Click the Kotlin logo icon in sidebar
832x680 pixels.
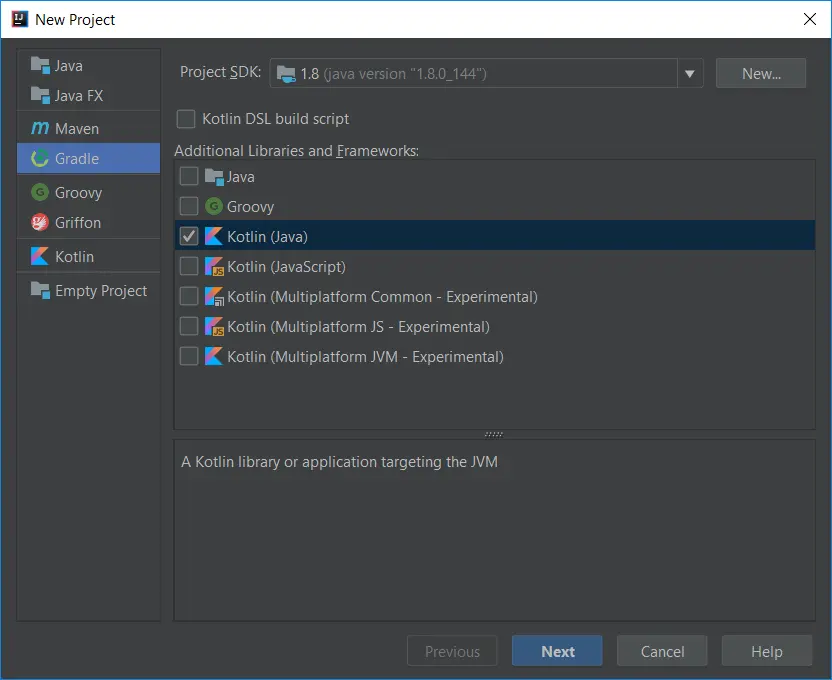pos(40,256)
